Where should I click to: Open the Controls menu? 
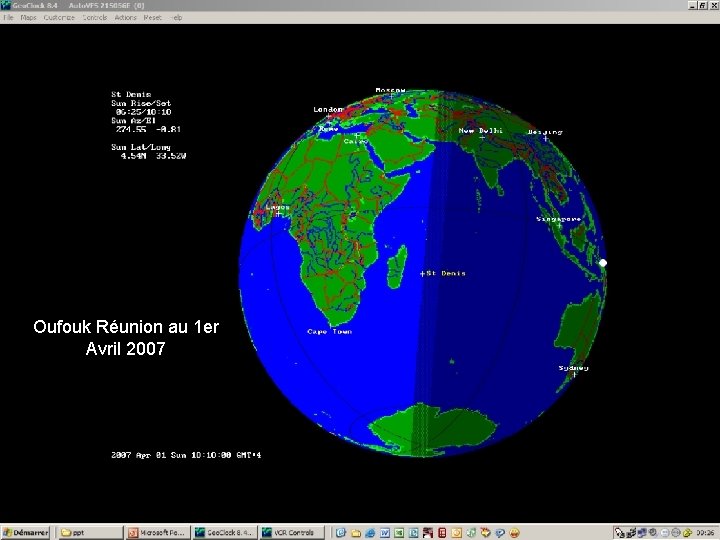(95, 17)
